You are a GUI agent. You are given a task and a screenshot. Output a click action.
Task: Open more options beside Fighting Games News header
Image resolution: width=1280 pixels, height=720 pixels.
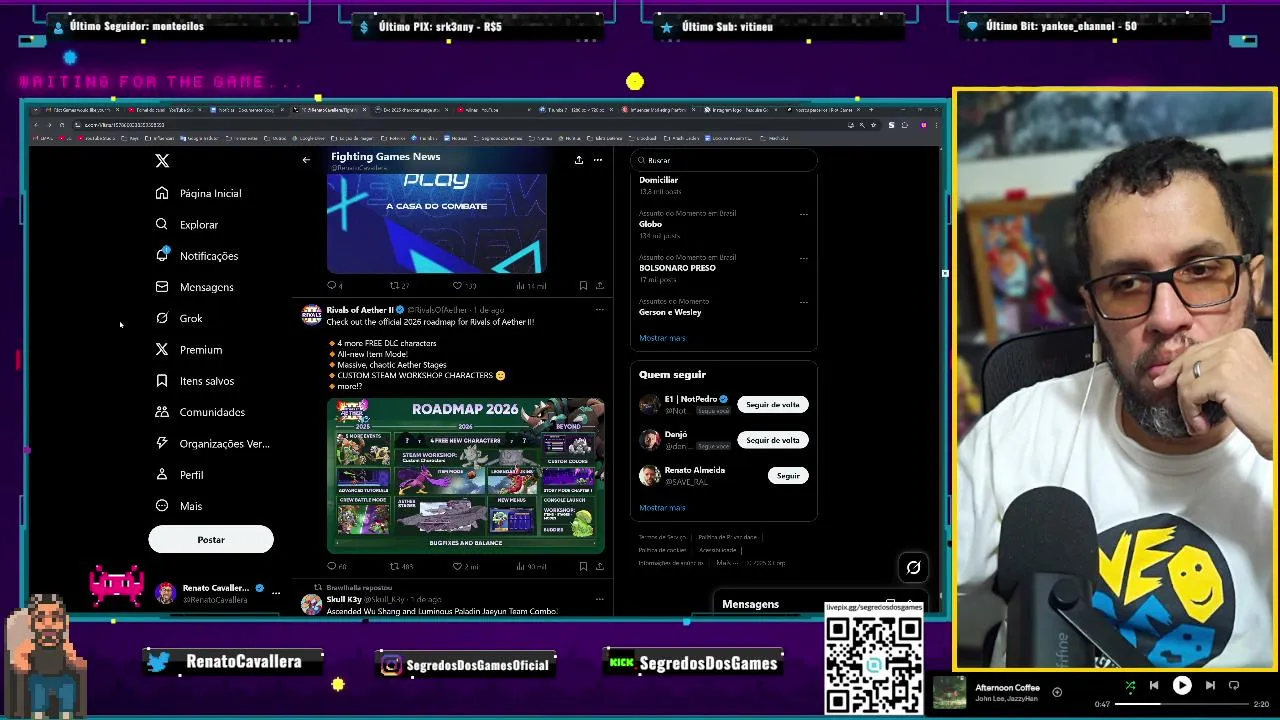[x=598, y=160]
